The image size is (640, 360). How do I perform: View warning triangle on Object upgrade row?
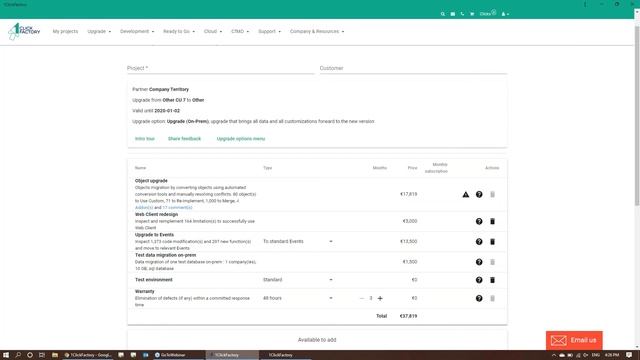pyautogui.click(x=466, y=195)
